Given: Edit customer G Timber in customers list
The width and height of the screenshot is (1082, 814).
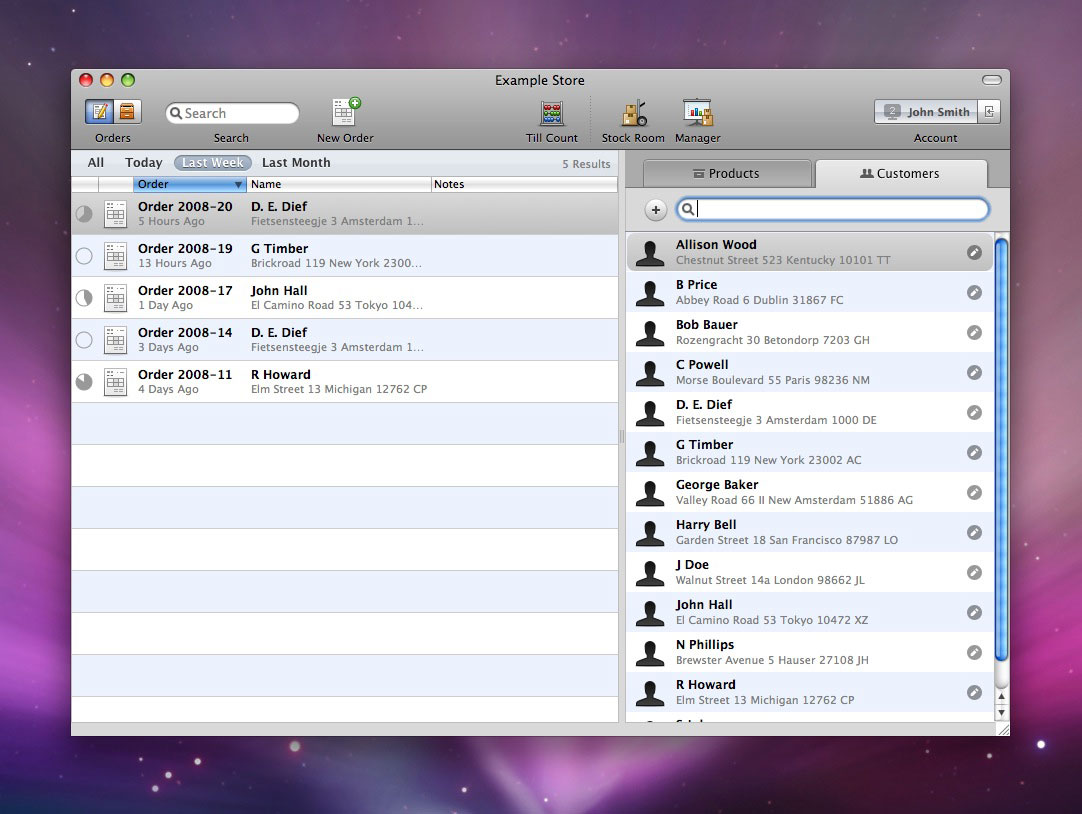Looking at the screenshot, I should click(974, 453).
